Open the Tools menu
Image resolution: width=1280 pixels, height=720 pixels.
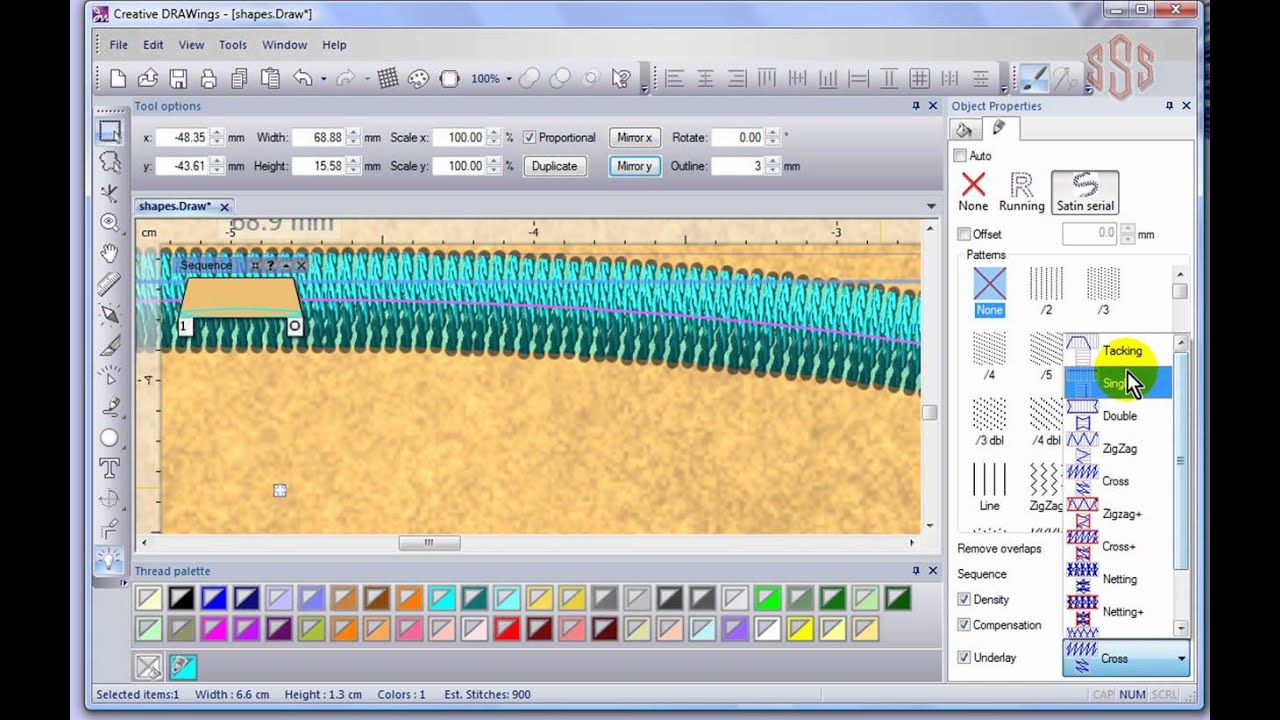pyautogui.click(x=233, y=45)
